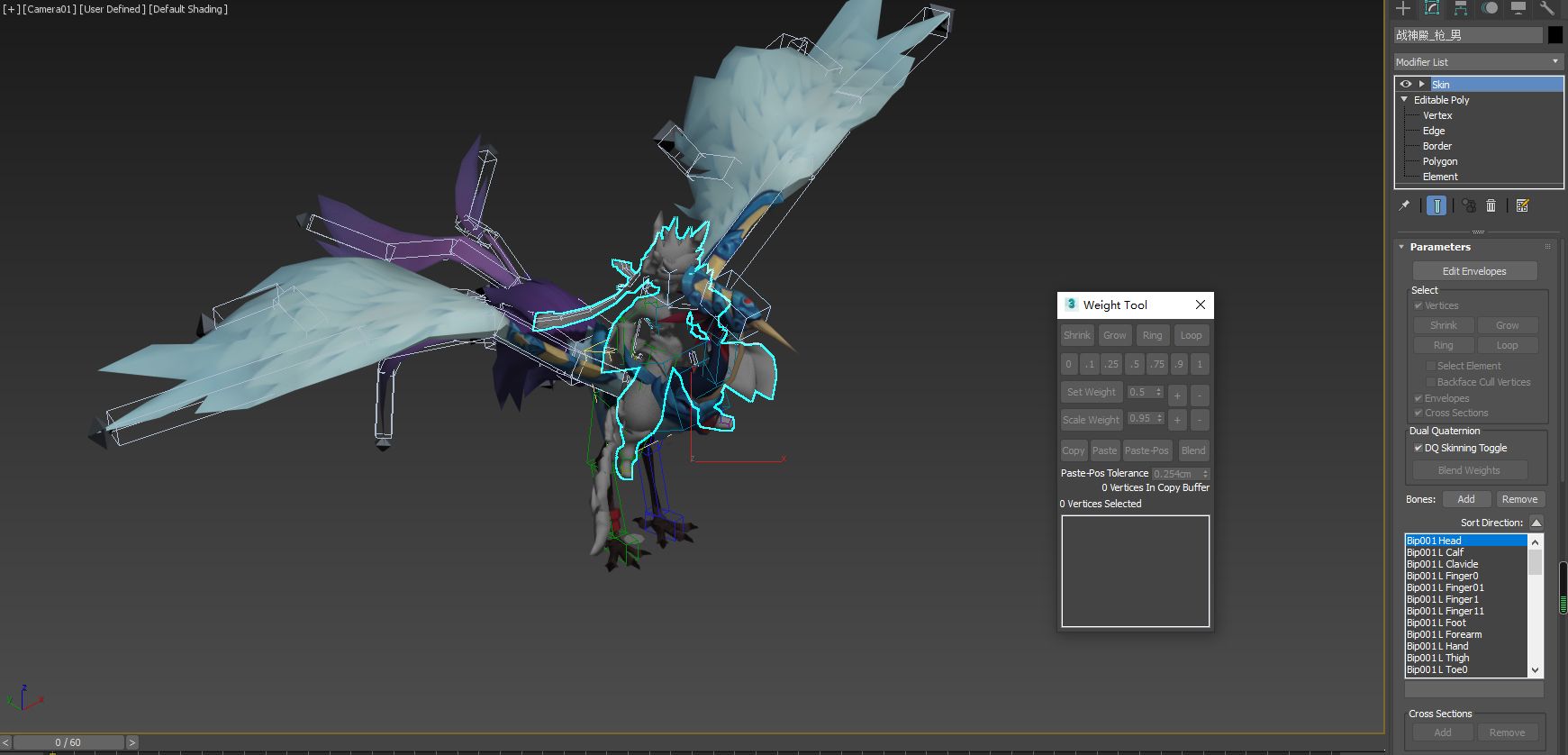Open the Display command panel tab
1568x755 pixels.
click(x=1518, y=8)
